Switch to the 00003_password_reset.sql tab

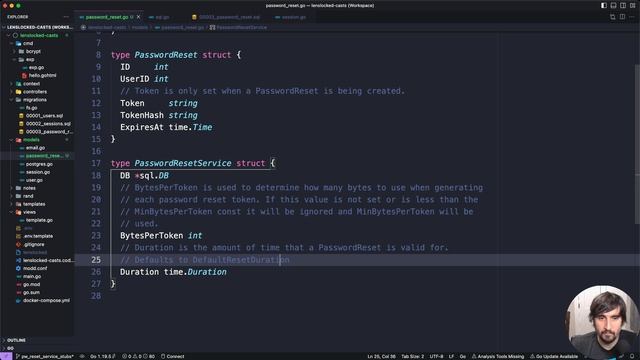(x=226, y=17)
